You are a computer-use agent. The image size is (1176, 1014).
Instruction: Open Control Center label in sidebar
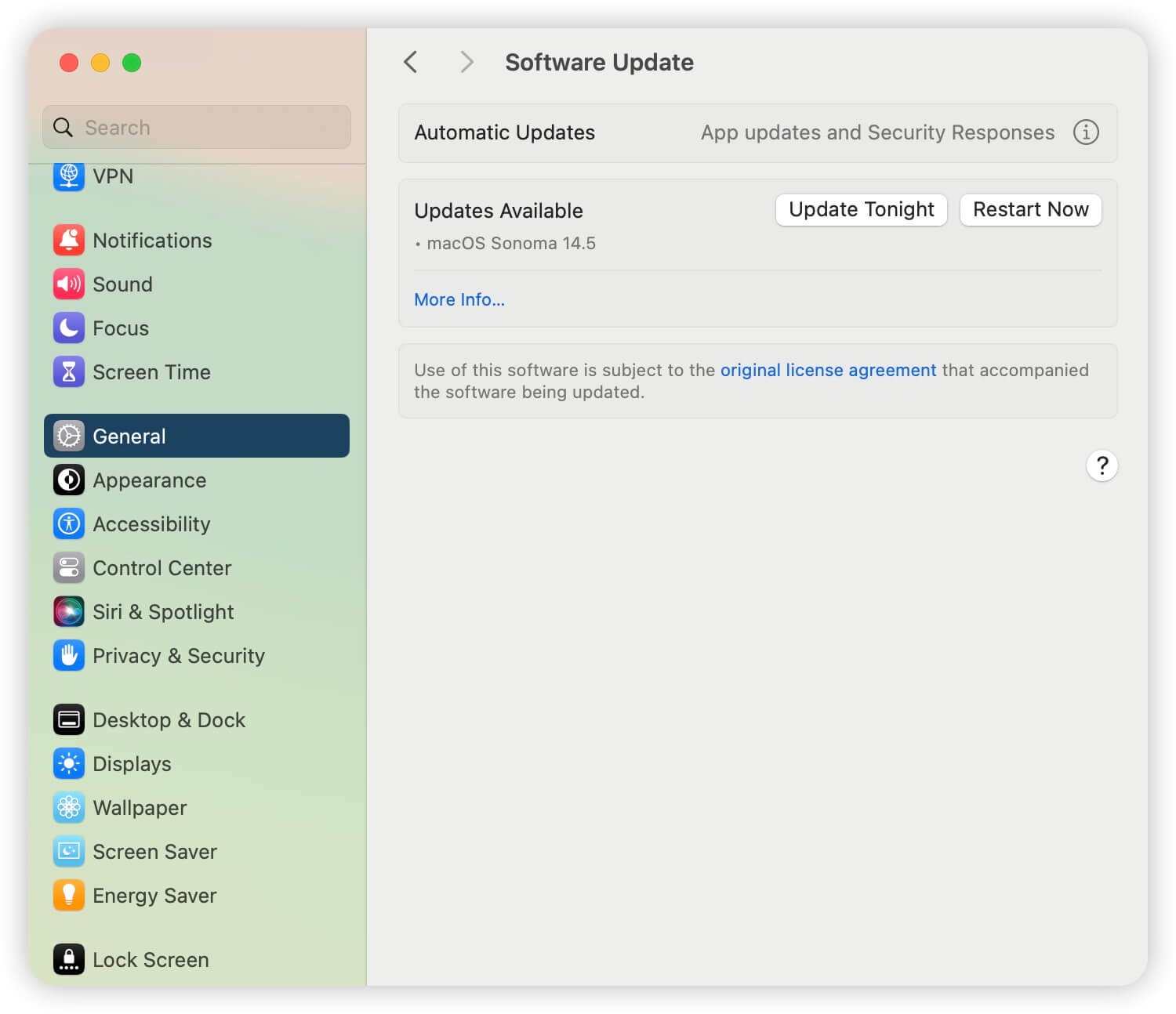point(162,568)
